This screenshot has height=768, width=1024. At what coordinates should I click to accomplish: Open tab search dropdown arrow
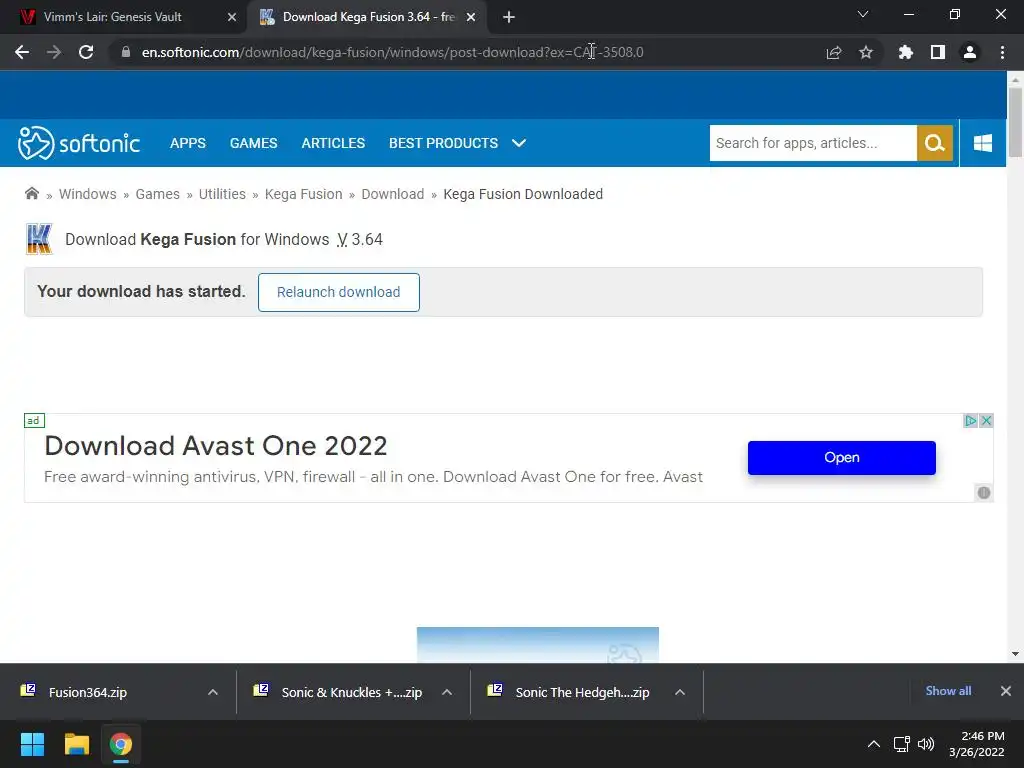pyautogui.click(x=863, y=14)
